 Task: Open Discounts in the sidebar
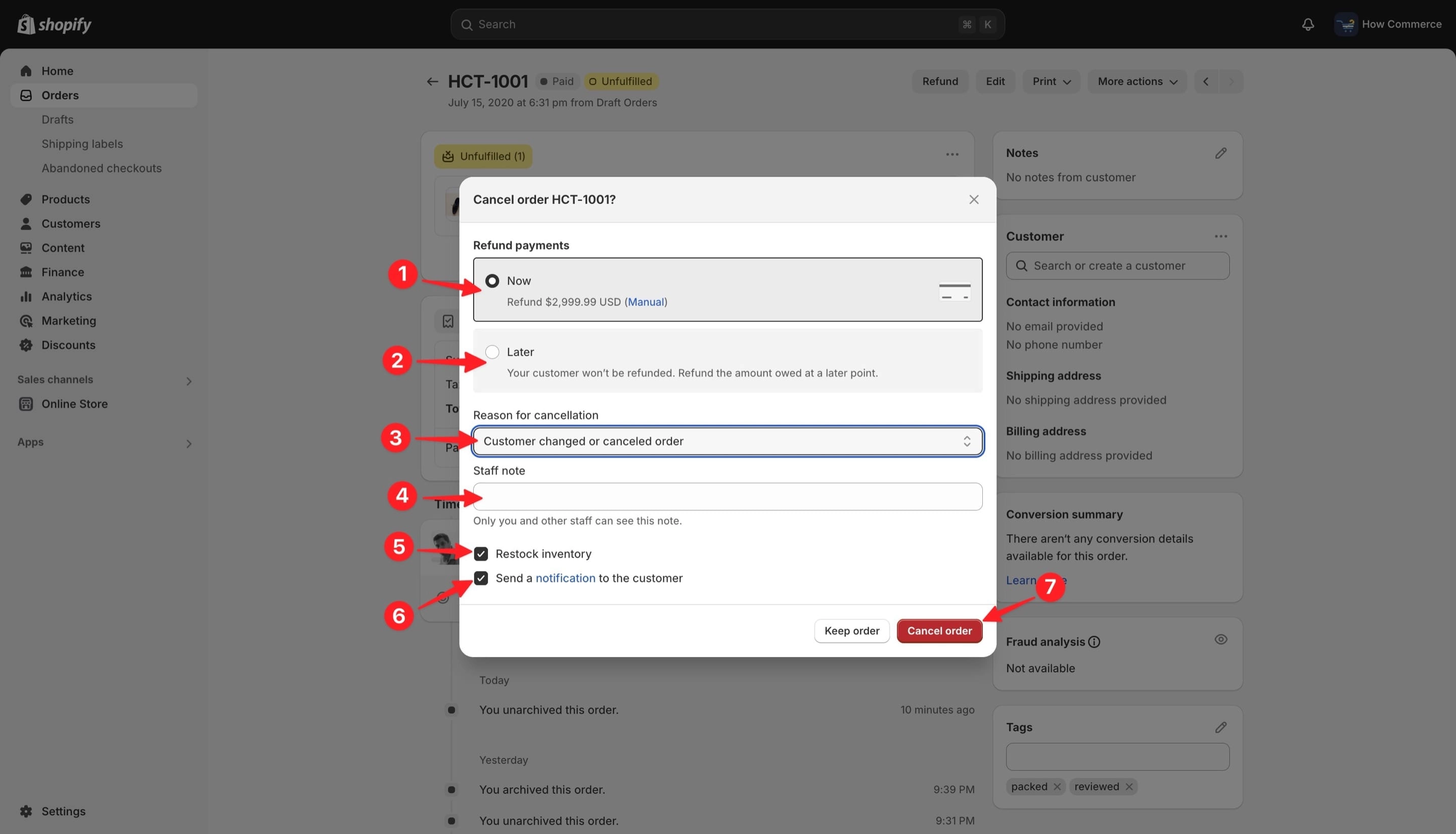68,345
